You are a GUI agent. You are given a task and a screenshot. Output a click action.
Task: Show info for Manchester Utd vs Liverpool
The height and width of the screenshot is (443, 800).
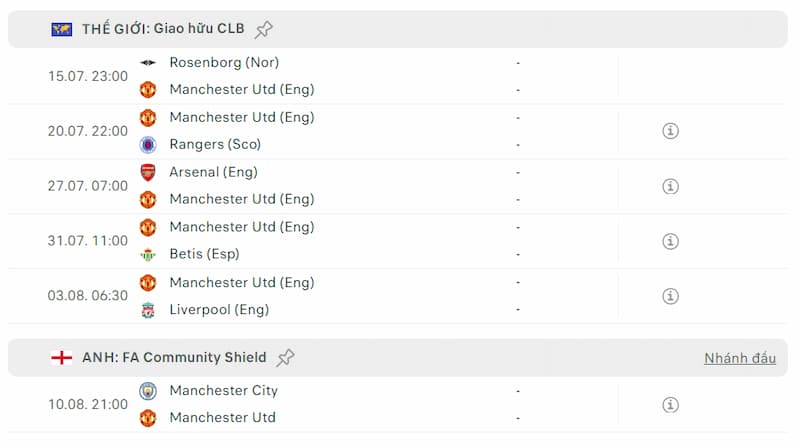tap(671, 296)
